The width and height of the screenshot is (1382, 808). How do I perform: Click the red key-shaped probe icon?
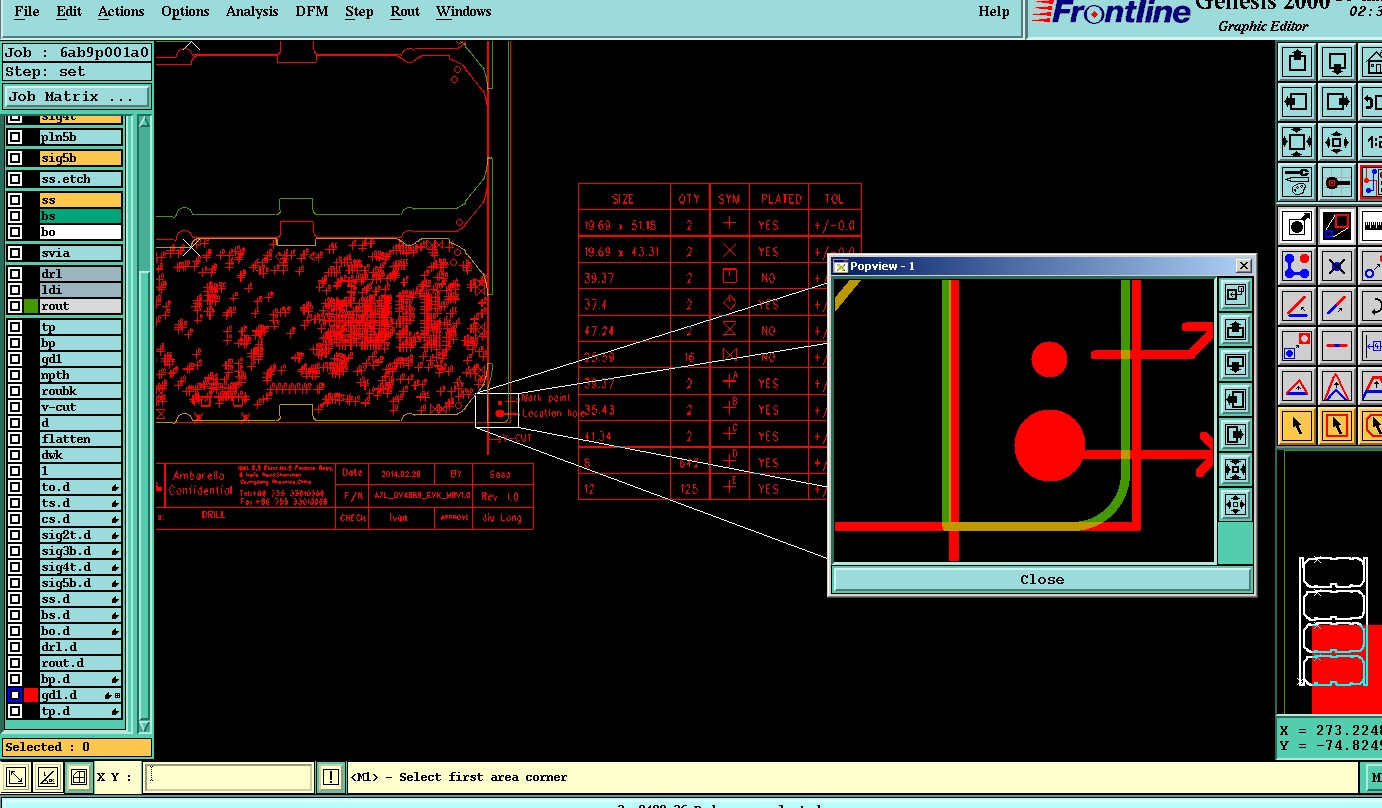(1338, 182)
